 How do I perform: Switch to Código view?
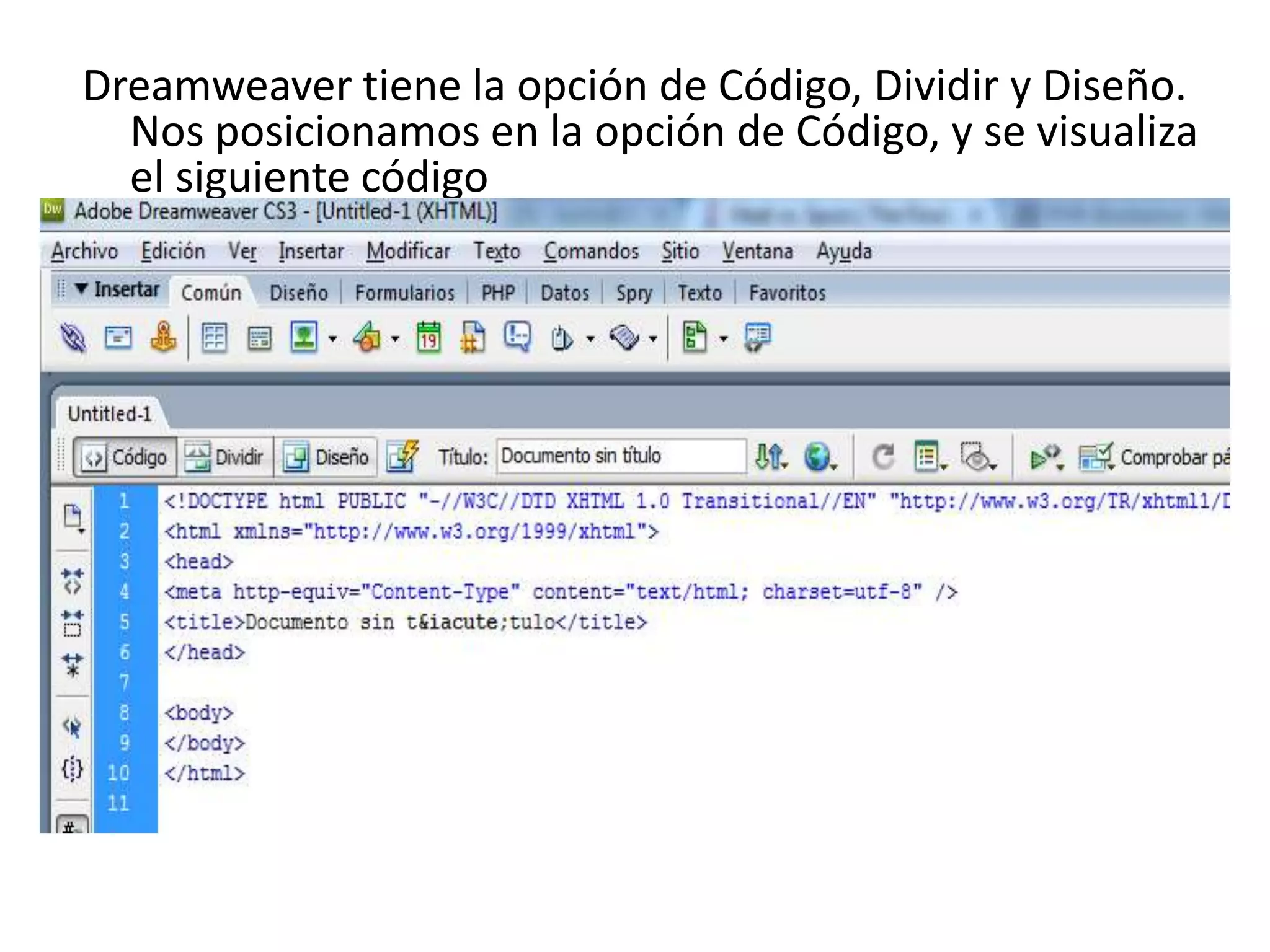click(126, 457)
